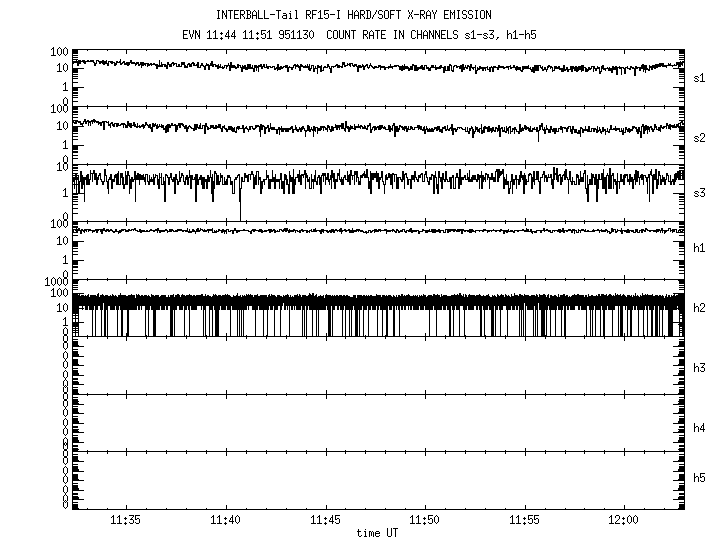Click the 1000 y-axis label on h2 panel
This screenshot has width=720, height=550.
pyautogui.click(x=57, y=283)
